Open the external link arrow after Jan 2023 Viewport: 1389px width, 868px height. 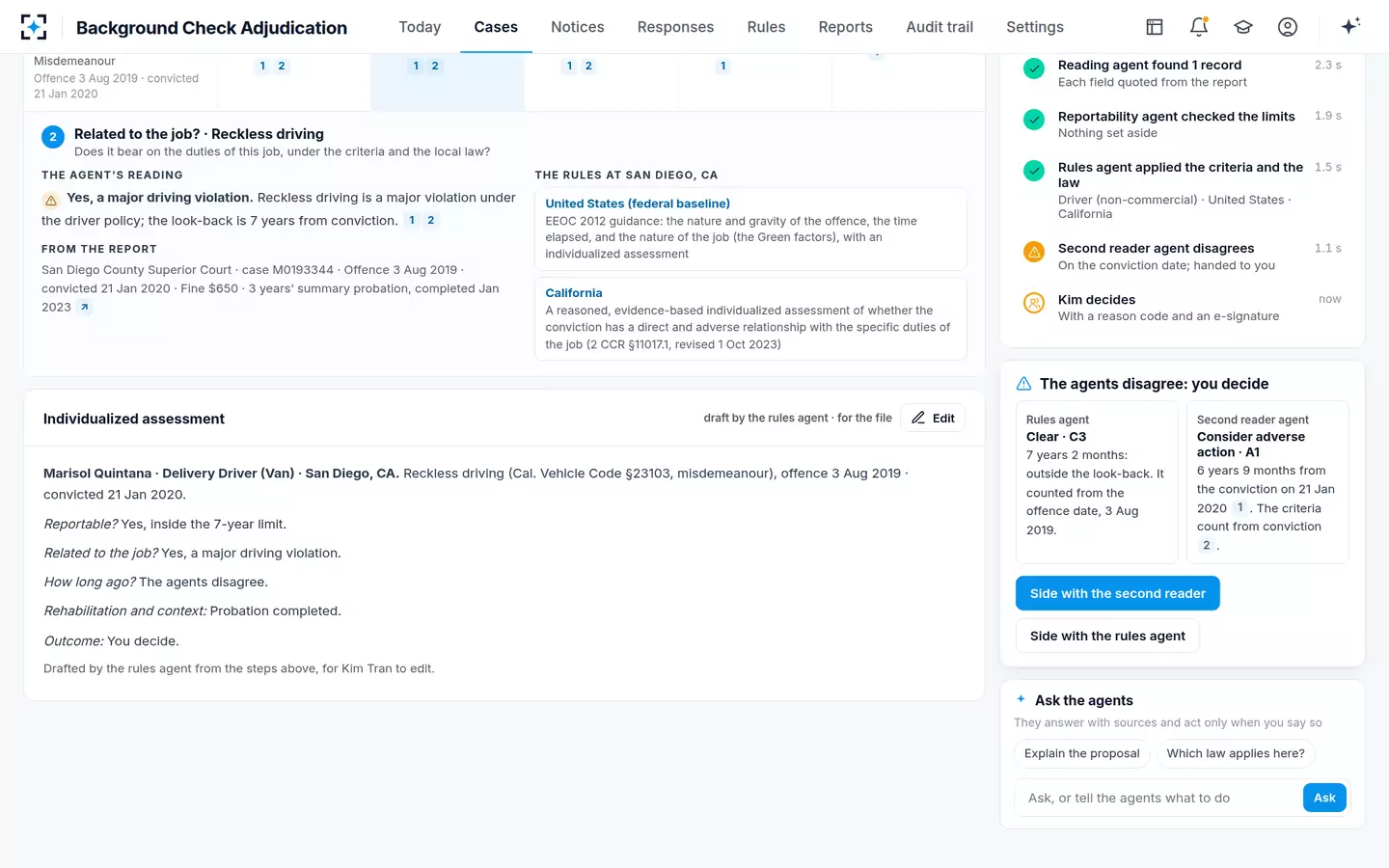point(84,308)
